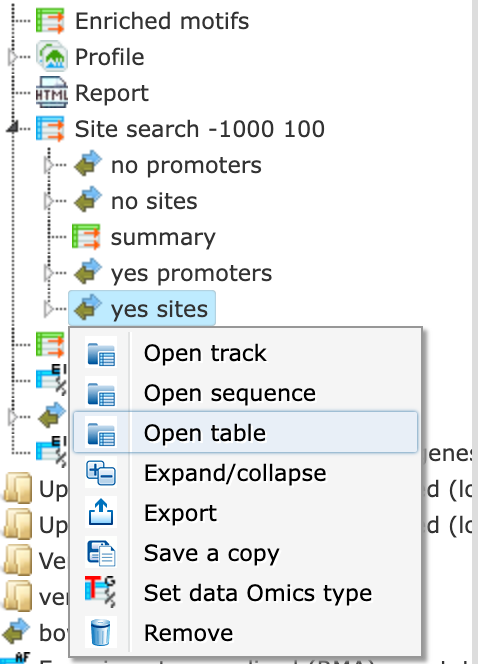Viewport: 478px width, 664px height.
Task: Click the Expand/collapse plus-minus icon
Action: pyautogui.click(x=101, y=473)
